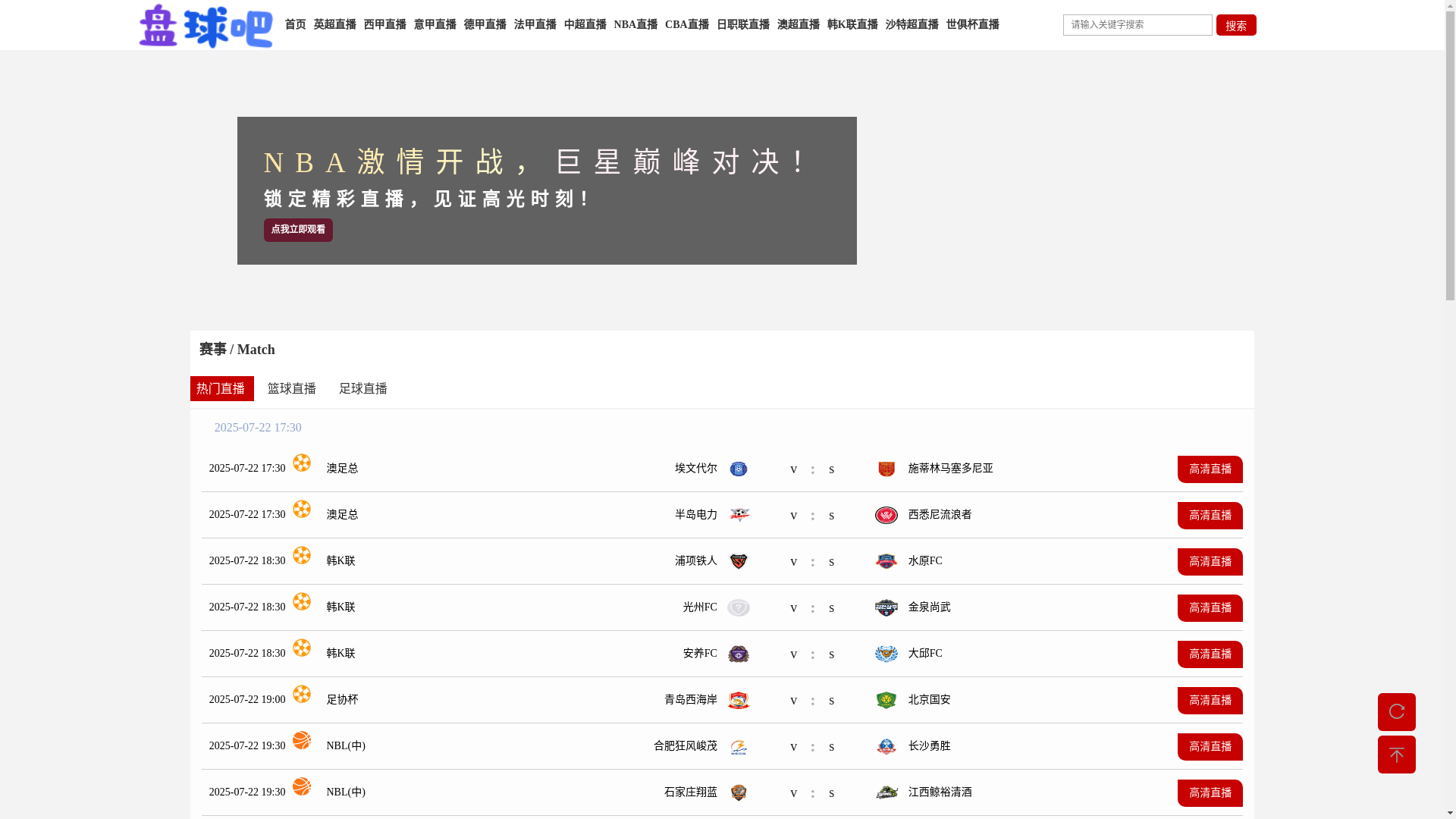Click the 金泉尚武 team logo

click(x=886, y=608)
